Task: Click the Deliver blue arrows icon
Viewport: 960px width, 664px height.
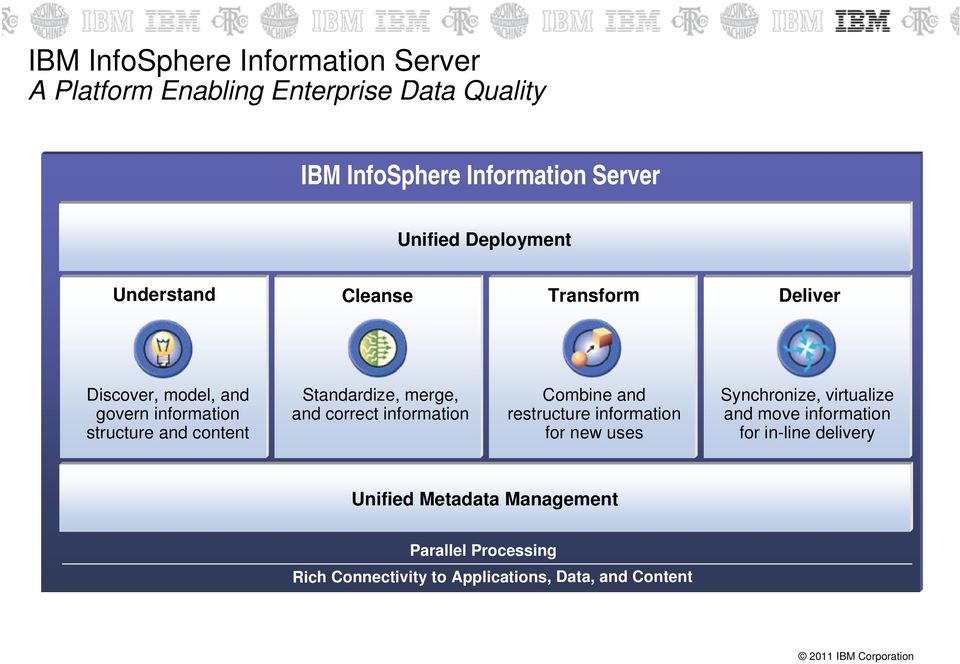Action: point(806,348)
